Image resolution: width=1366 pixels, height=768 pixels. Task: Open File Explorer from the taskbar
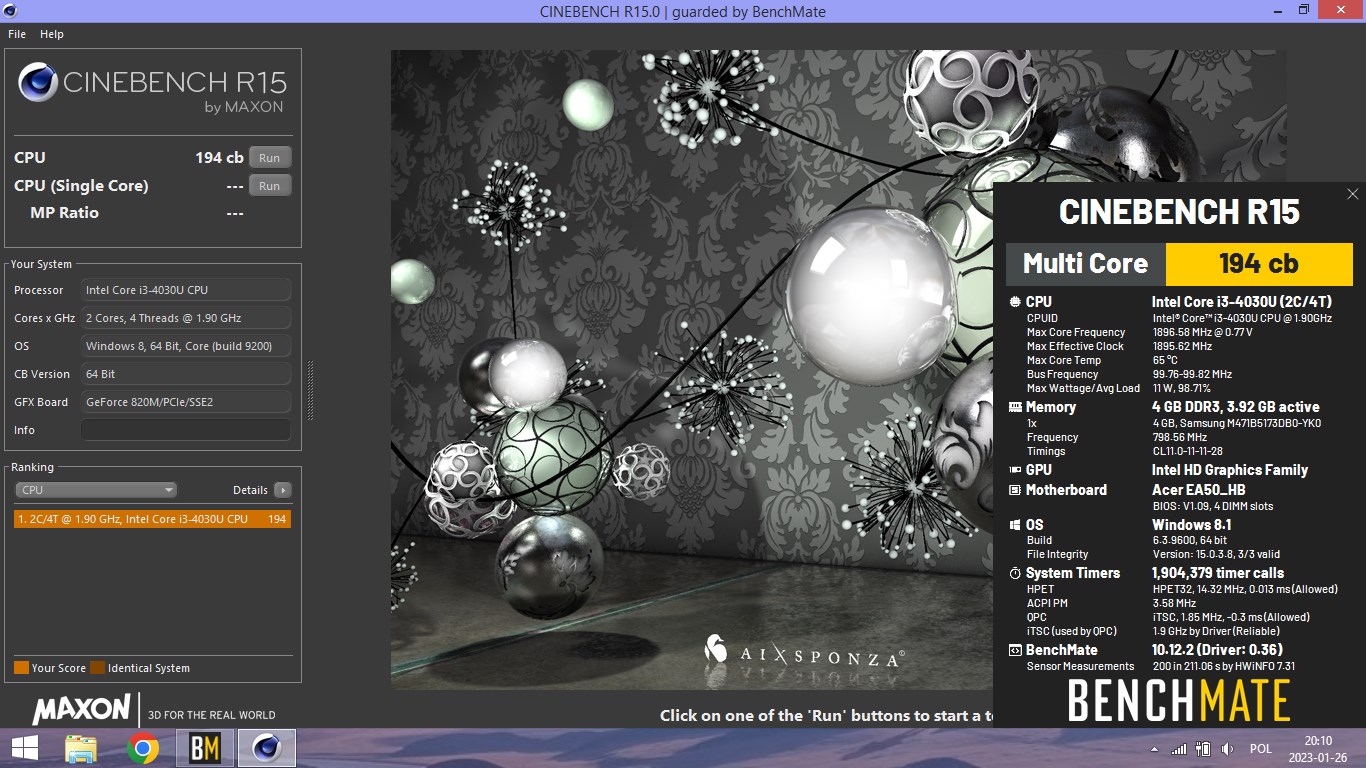click(81, 748)
